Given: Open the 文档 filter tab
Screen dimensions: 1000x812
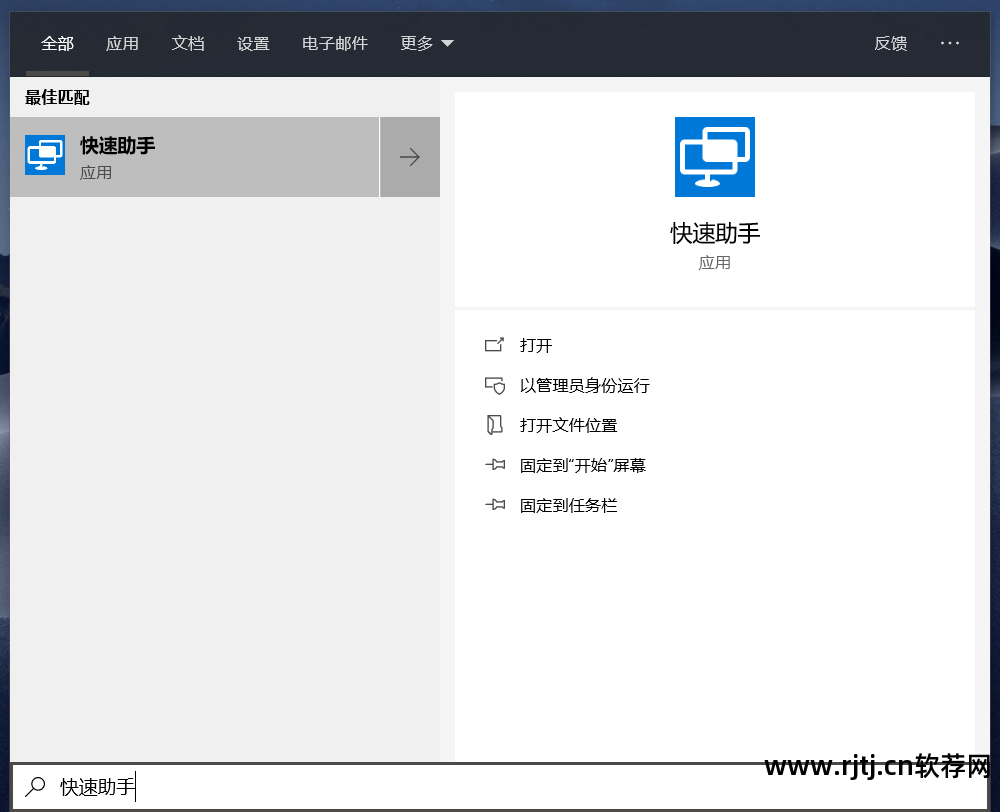Looking at the screenshot, I should 188,43.
